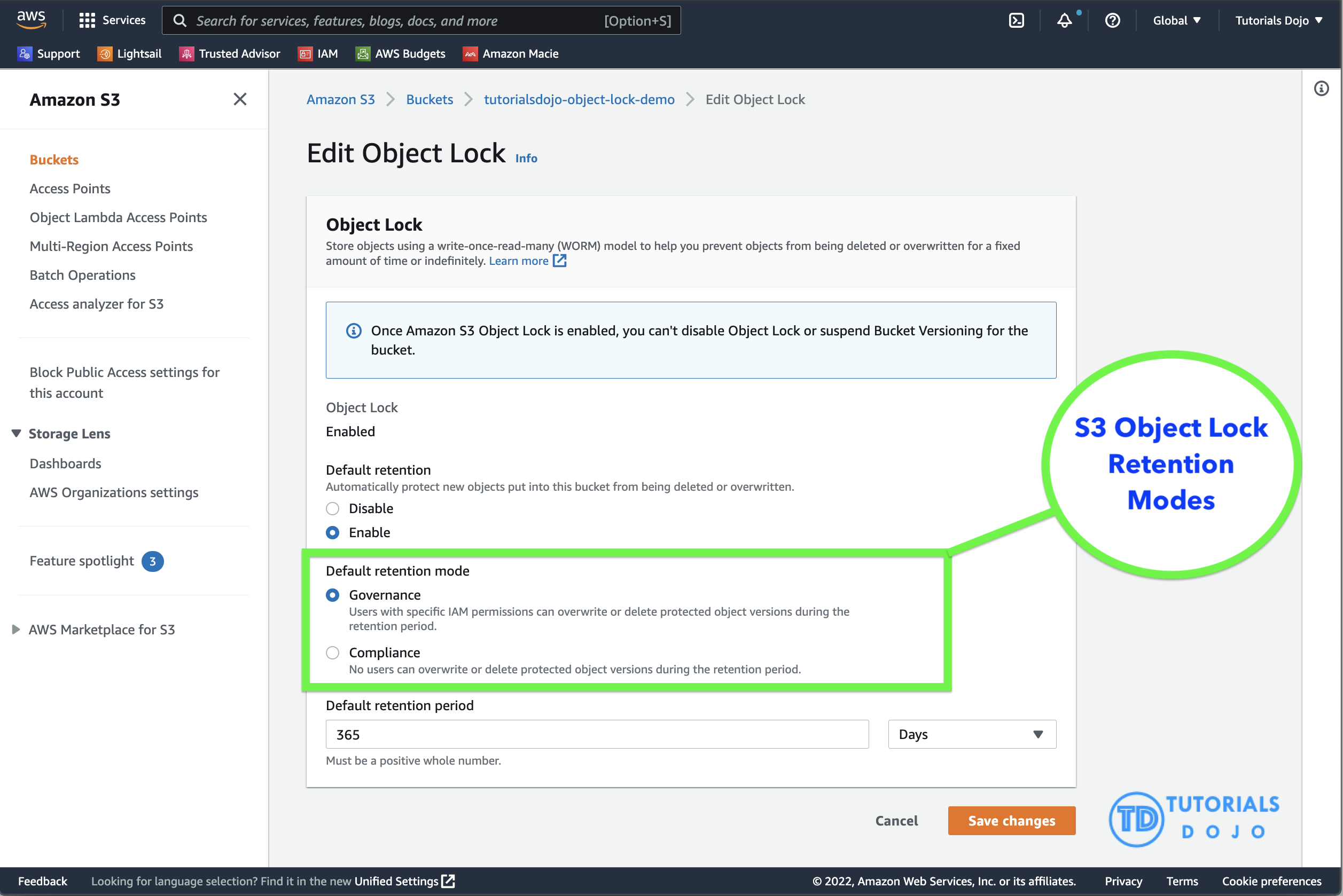
Task: Open AWS Organizations settings
Action: pos(114,492)
